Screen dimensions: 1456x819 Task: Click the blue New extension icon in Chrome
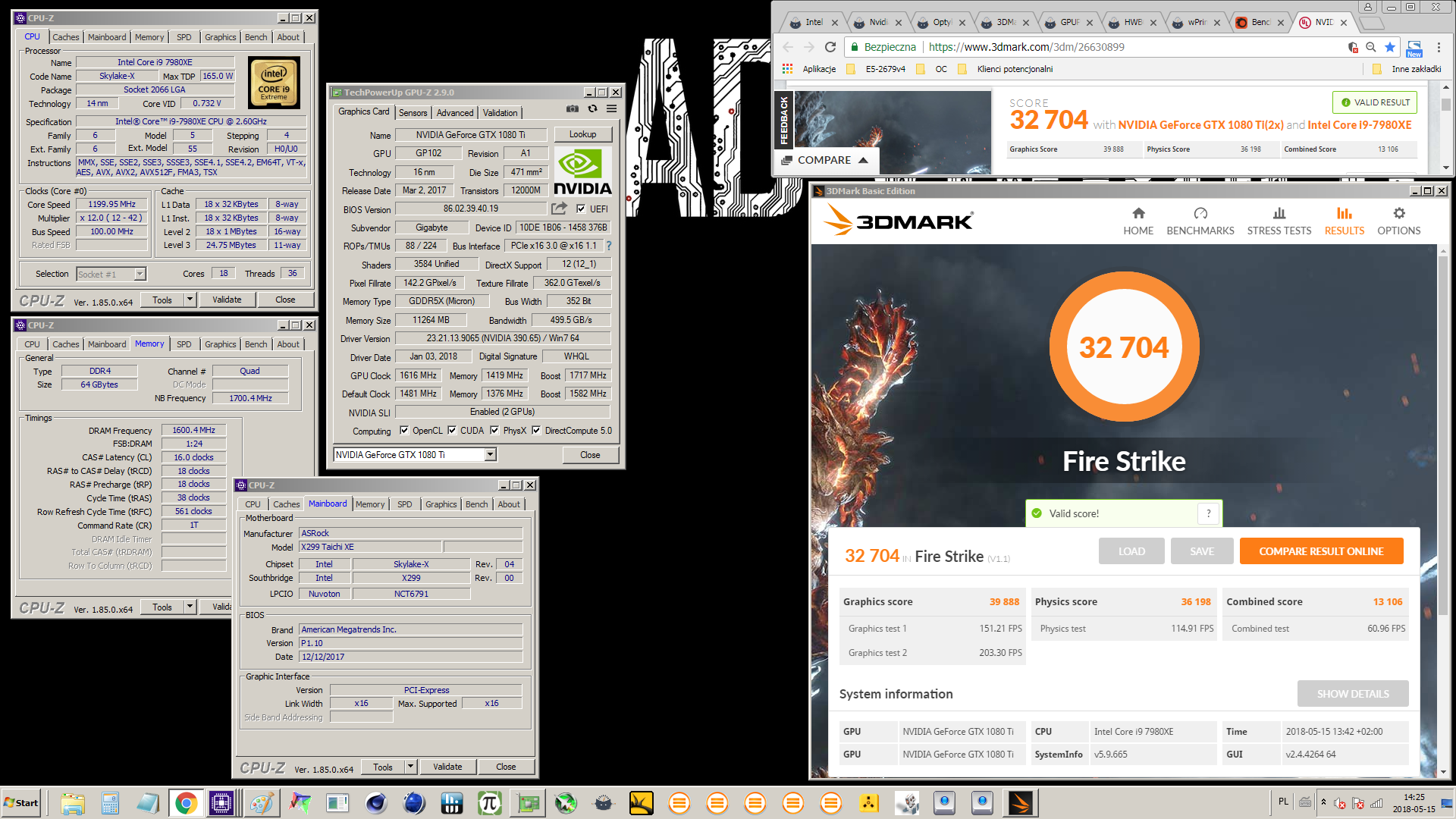[x=1414, y=48]
